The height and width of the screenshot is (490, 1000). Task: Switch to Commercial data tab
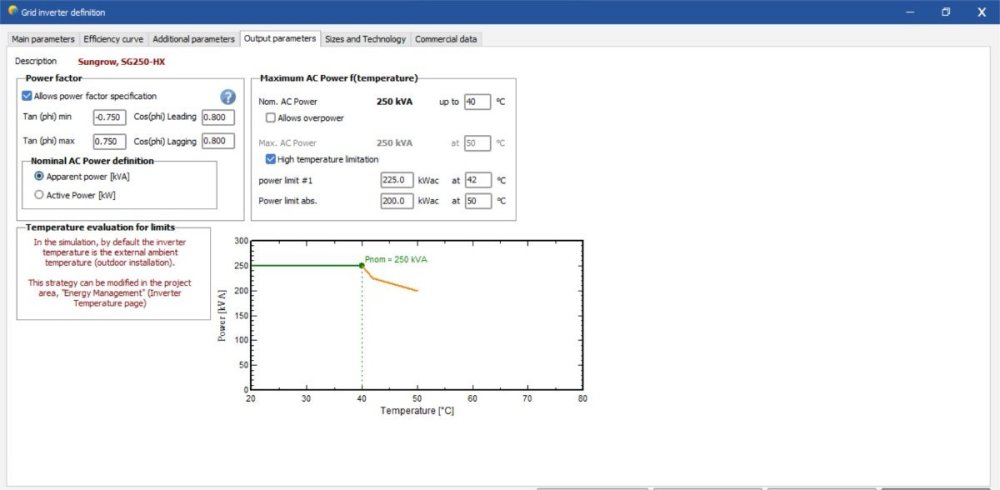point(447,39)
